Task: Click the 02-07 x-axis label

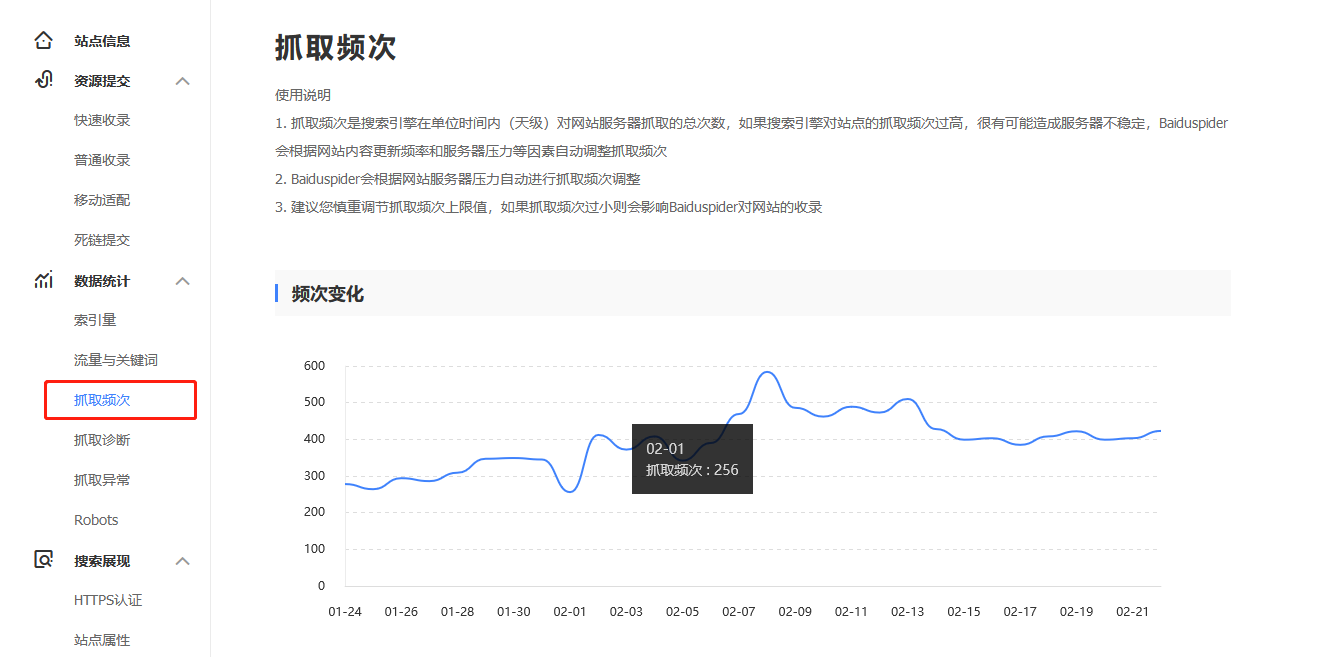Action: [738, 611]
